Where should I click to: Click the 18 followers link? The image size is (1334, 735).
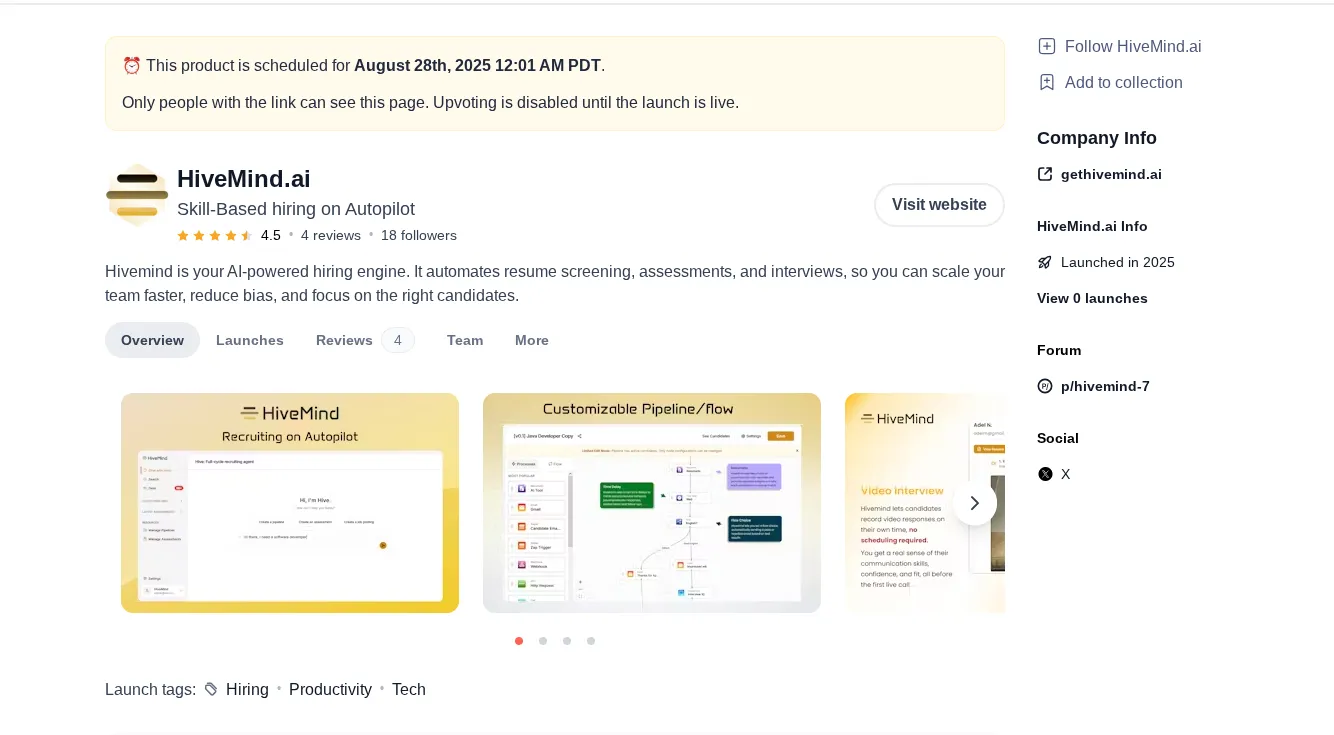point(419,236)
